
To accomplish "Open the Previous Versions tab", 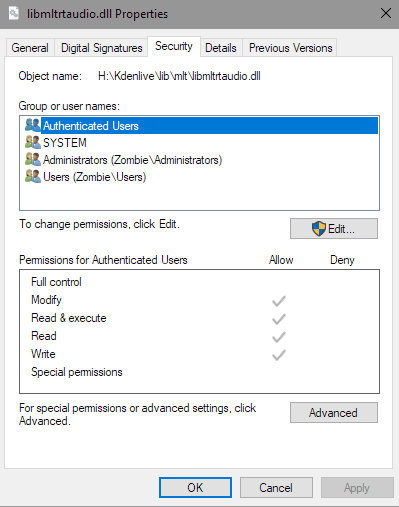I will (x=290, y=48).
